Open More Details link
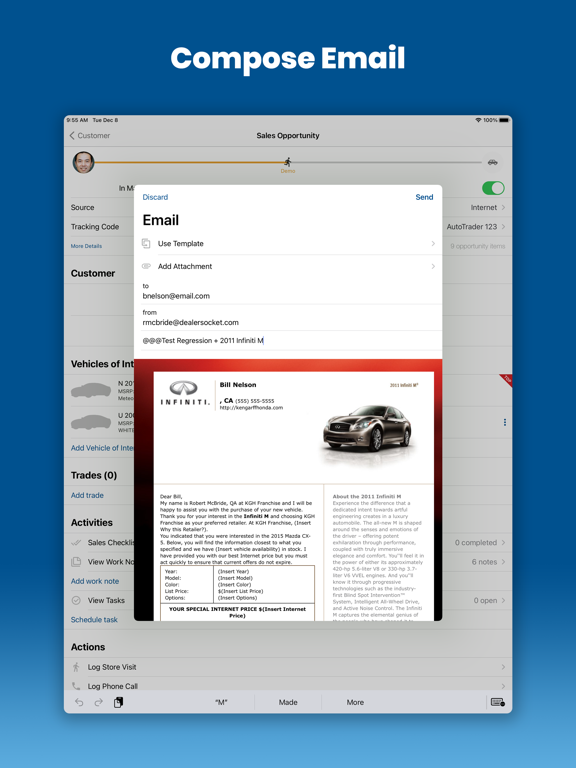The height and width of the screenshot is (768, 576). coord(86,246)
